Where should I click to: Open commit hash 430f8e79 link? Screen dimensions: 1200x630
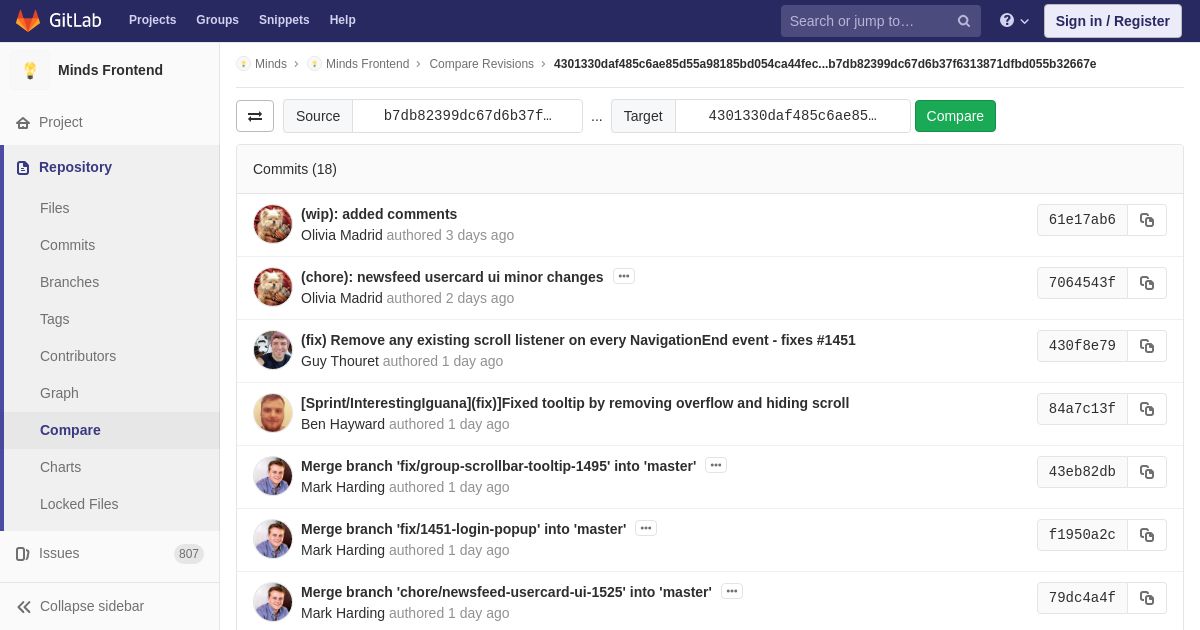[1082, 346]
